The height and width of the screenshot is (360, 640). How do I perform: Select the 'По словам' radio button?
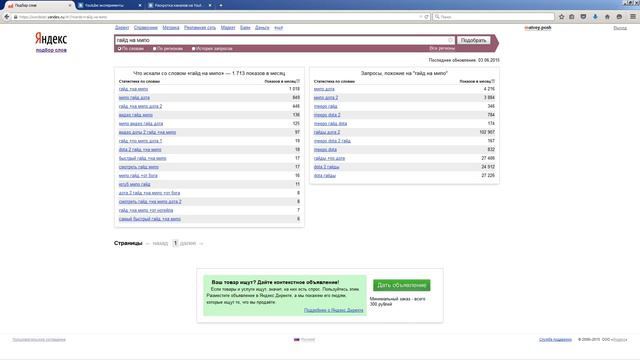click(120, 49)
